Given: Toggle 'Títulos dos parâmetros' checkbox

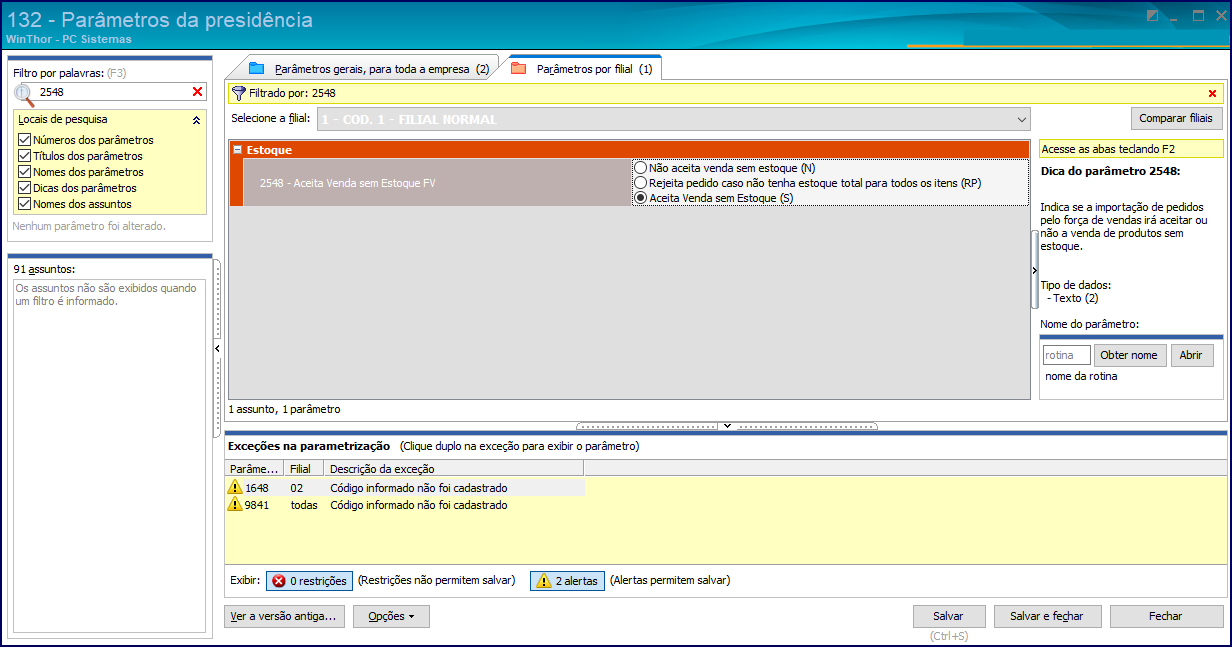Looking at the screenshot, I should click(x=24, y=156).
